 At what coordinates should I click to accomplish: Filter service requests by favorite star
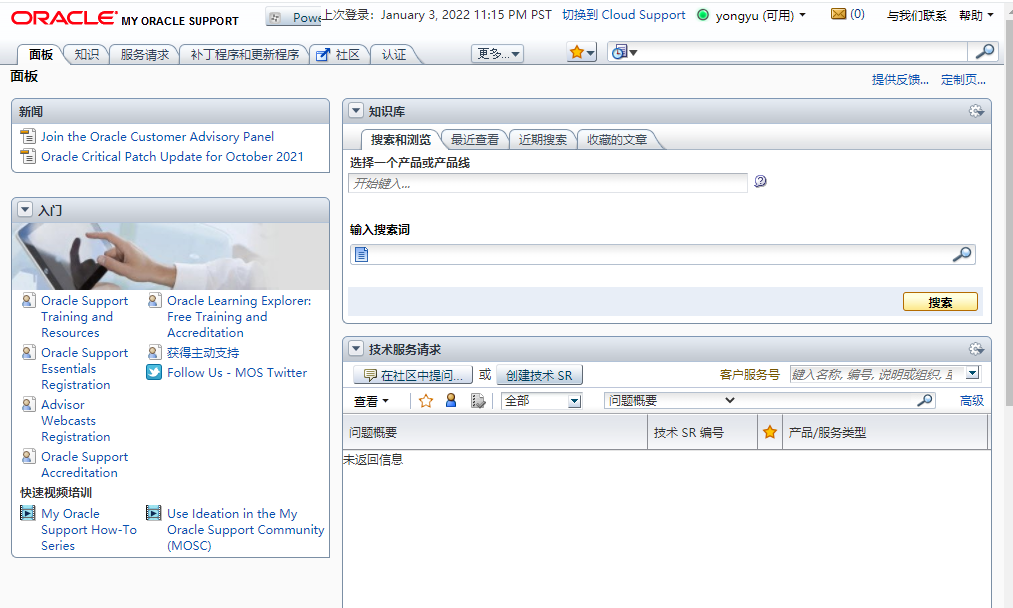click(426, 401)
